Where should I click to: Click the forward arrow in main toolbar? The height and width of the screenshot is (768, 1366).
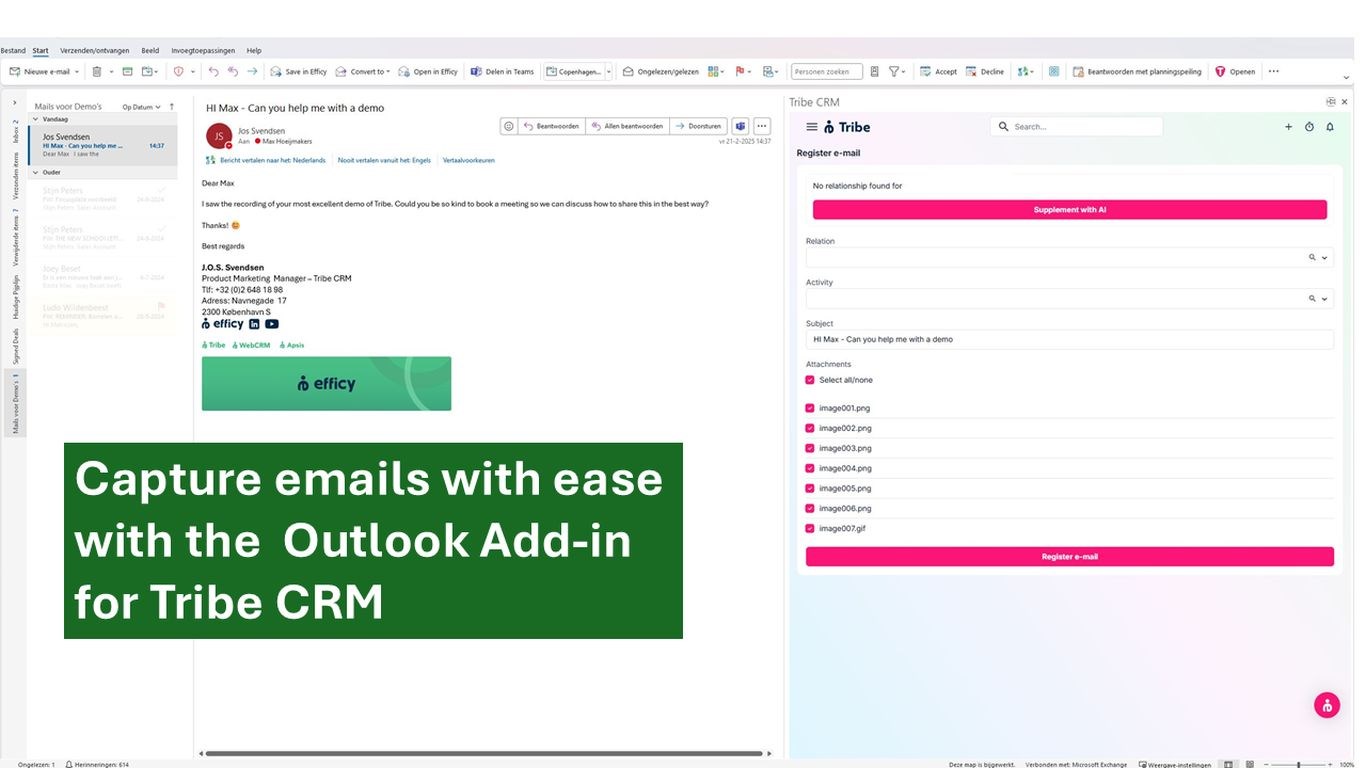(252, 72)
